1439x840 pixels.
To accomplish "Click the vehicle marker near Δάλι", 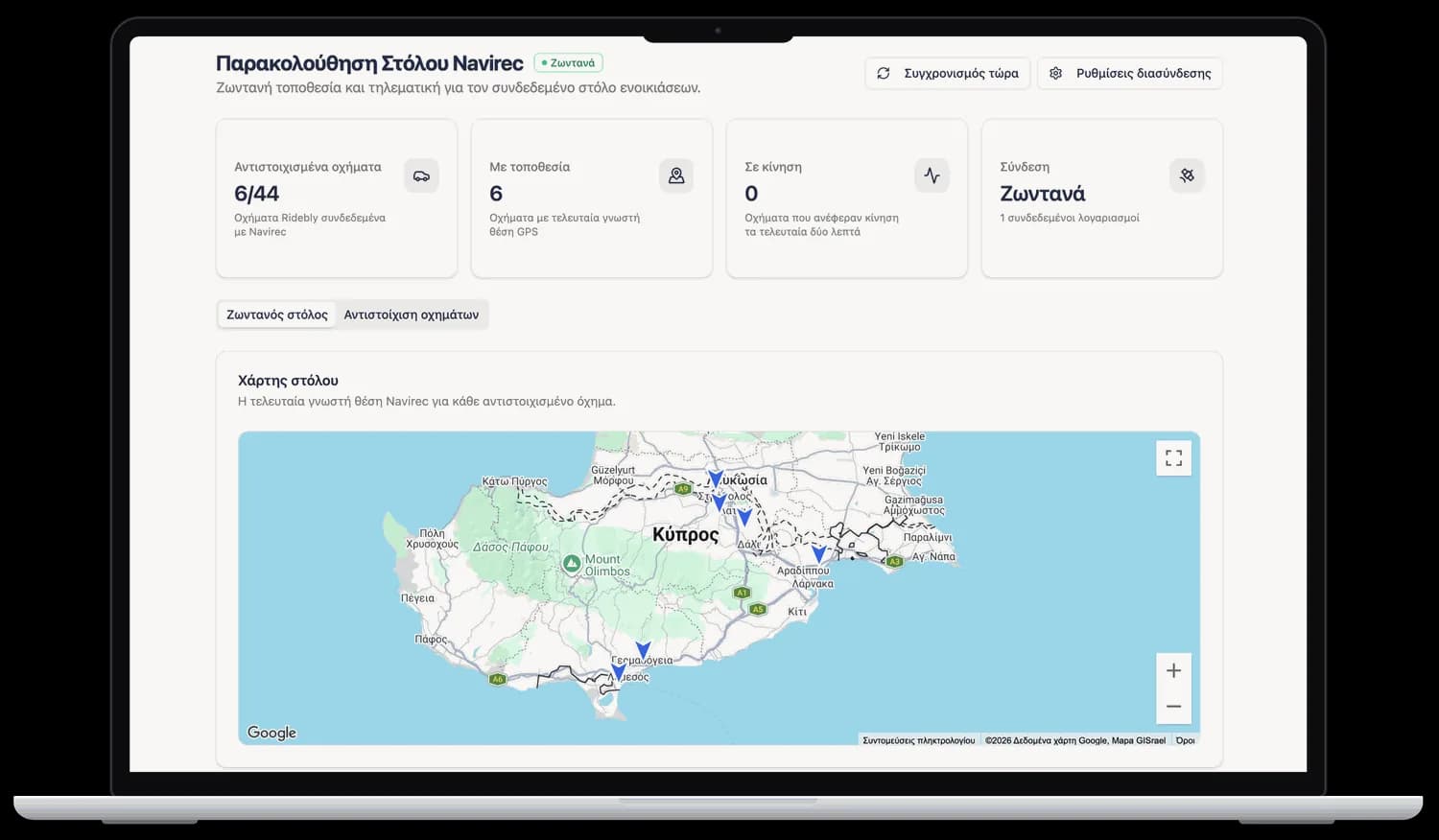I will point(744,518).
